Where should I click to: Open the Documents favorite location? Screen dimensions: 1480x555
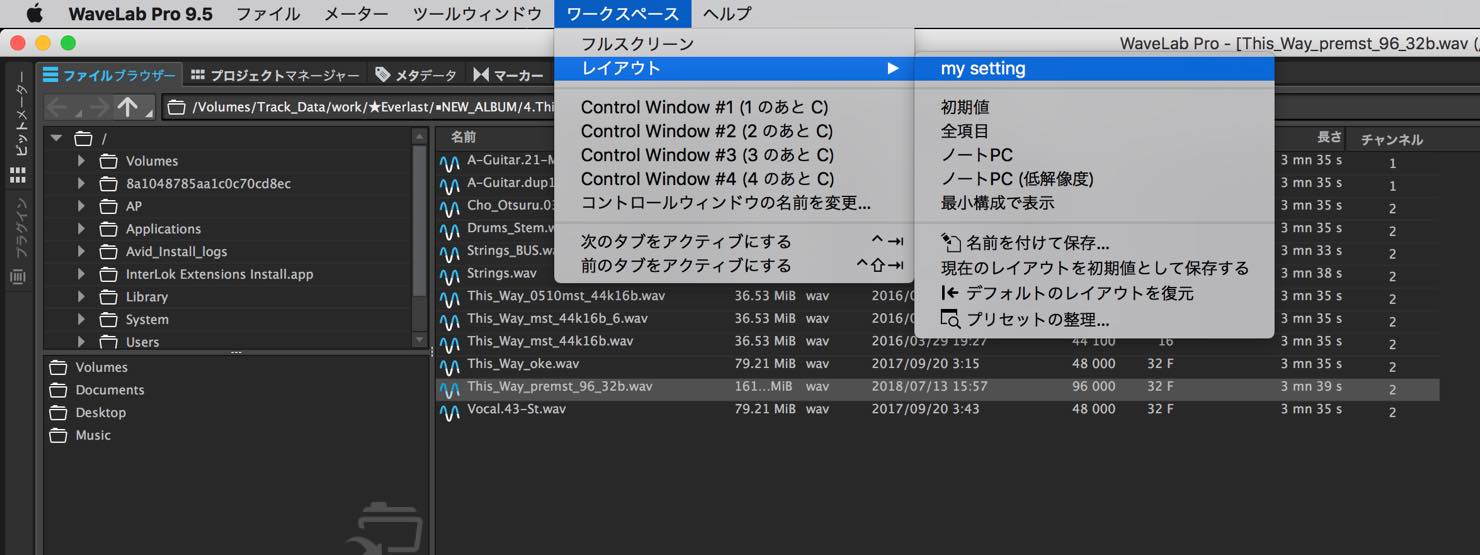pos(109,390)
